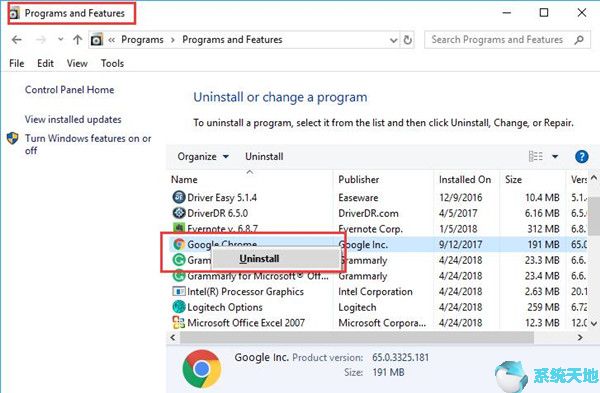600x393 pixels.
Task: Open View installed updates link
Action: (x=73, y=119)
